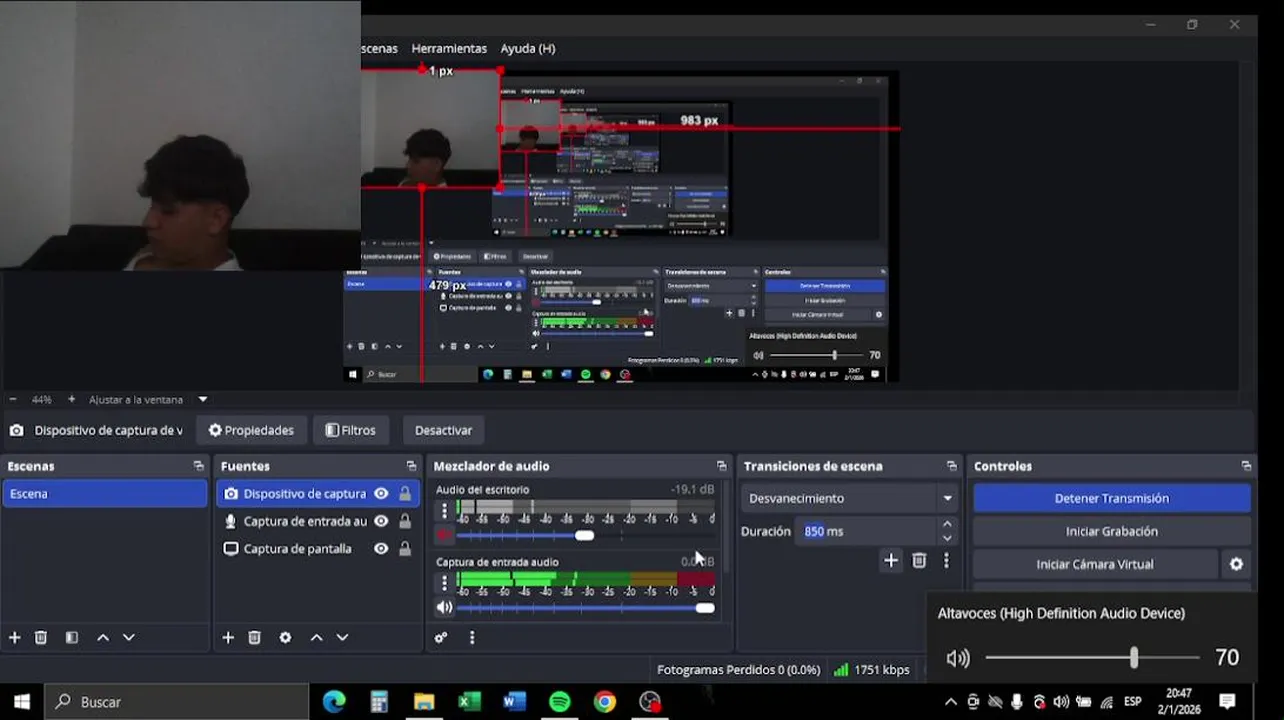Open the Ajustar a la ventana dropdown

[202, 399]
